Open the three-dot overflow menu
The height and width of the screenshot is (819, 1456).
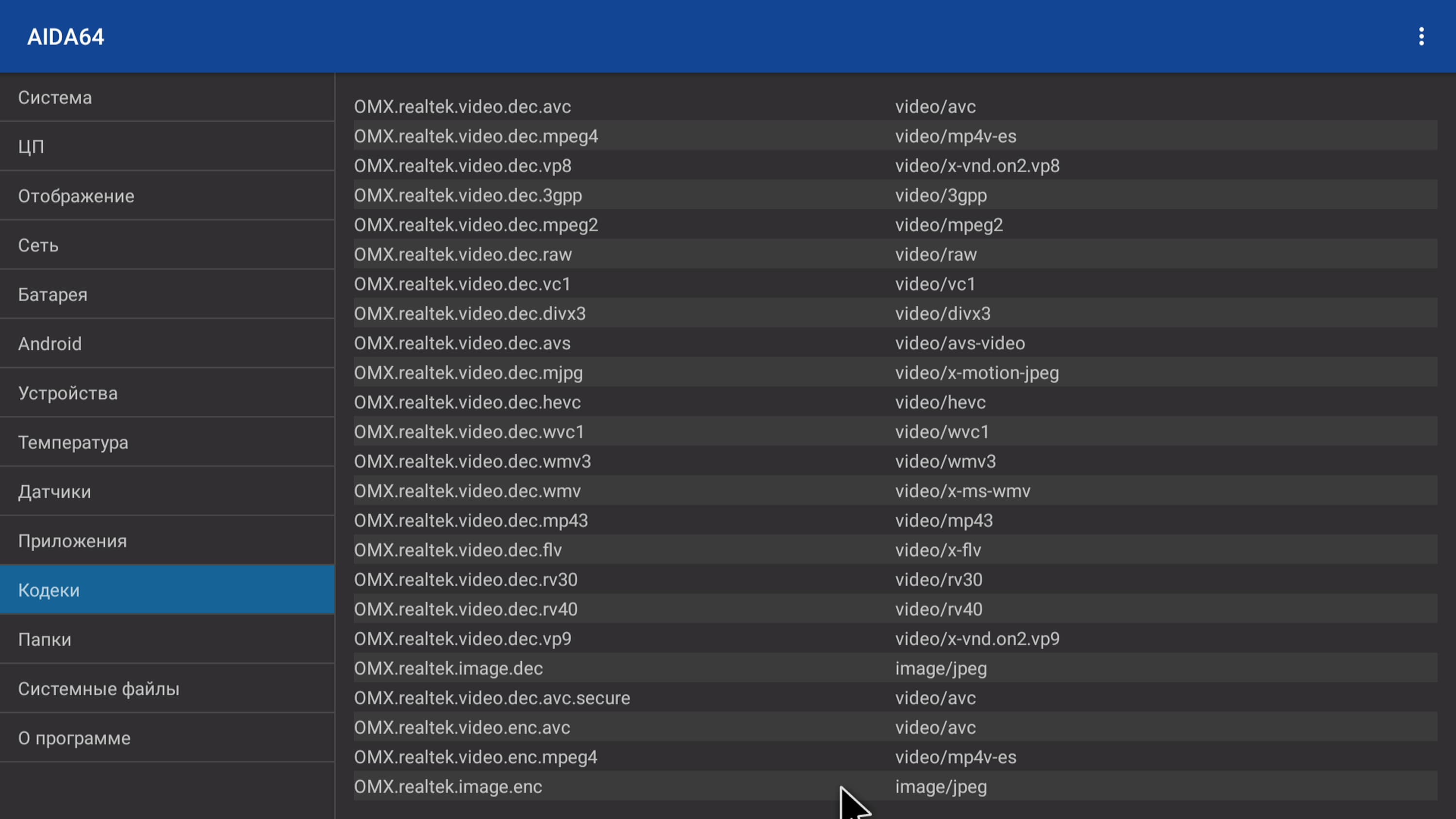pos(1421,37)
